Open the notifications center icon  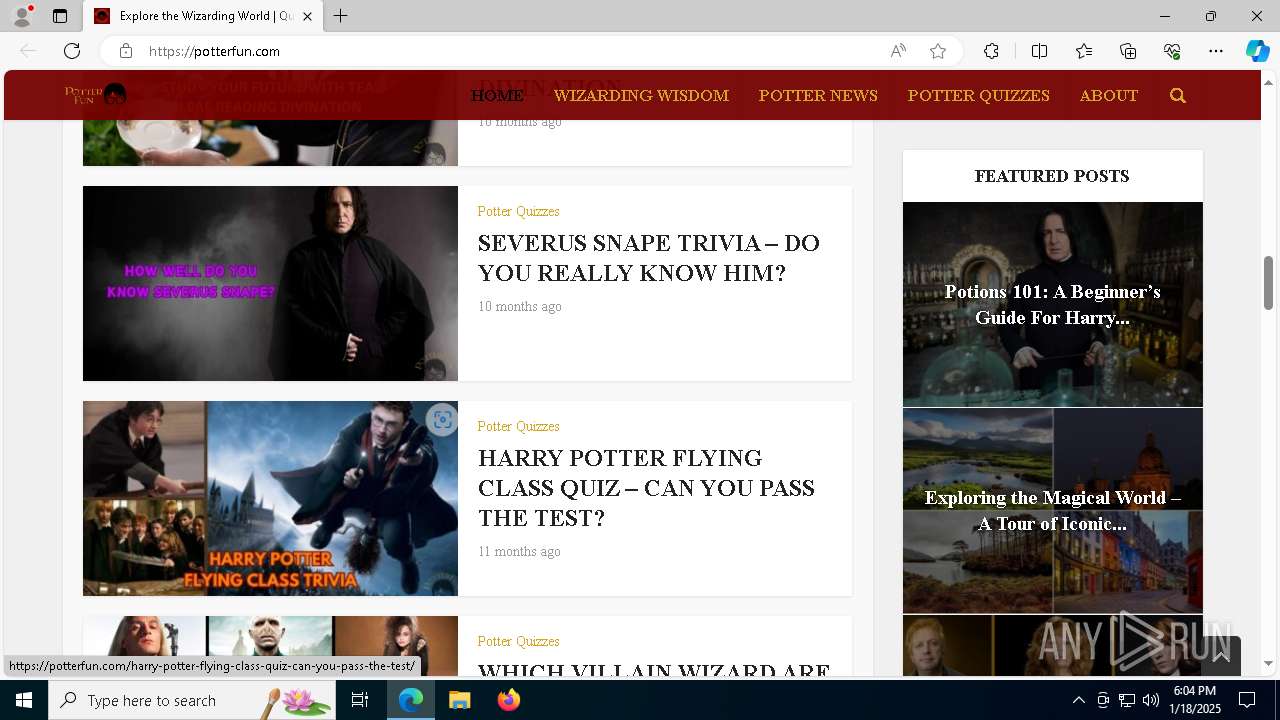click(x=1247, y=700)
